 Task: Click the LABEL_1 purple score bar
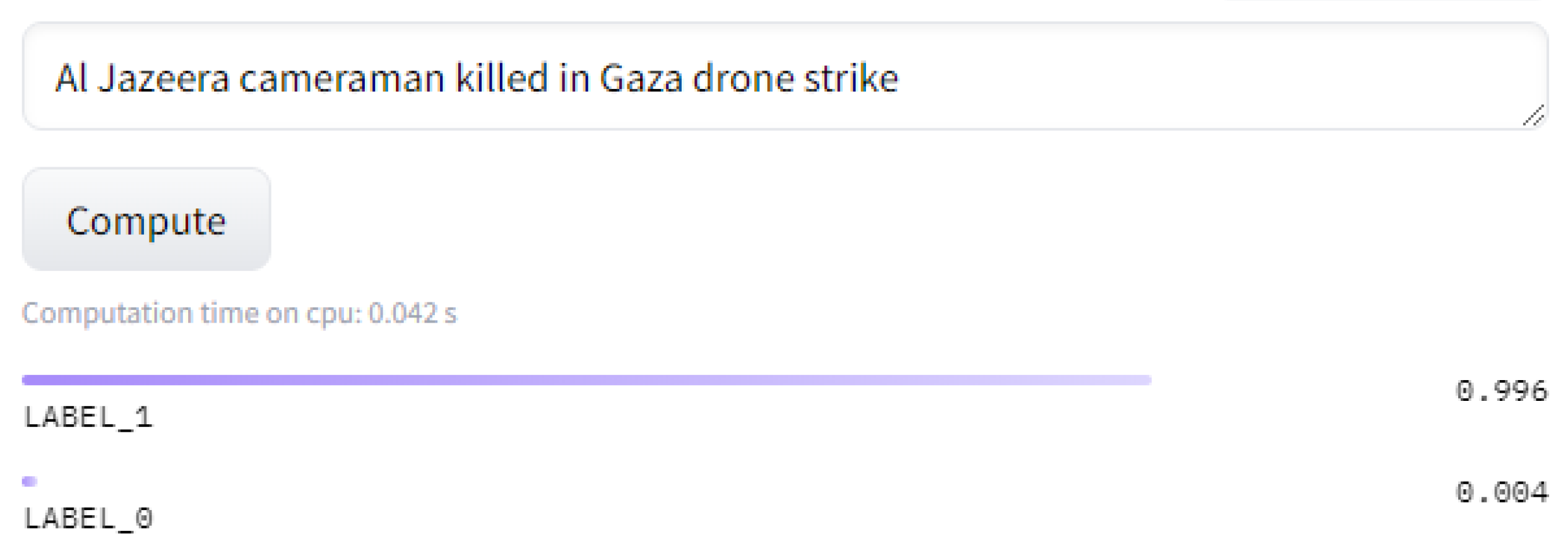click(x=586, y=380)
